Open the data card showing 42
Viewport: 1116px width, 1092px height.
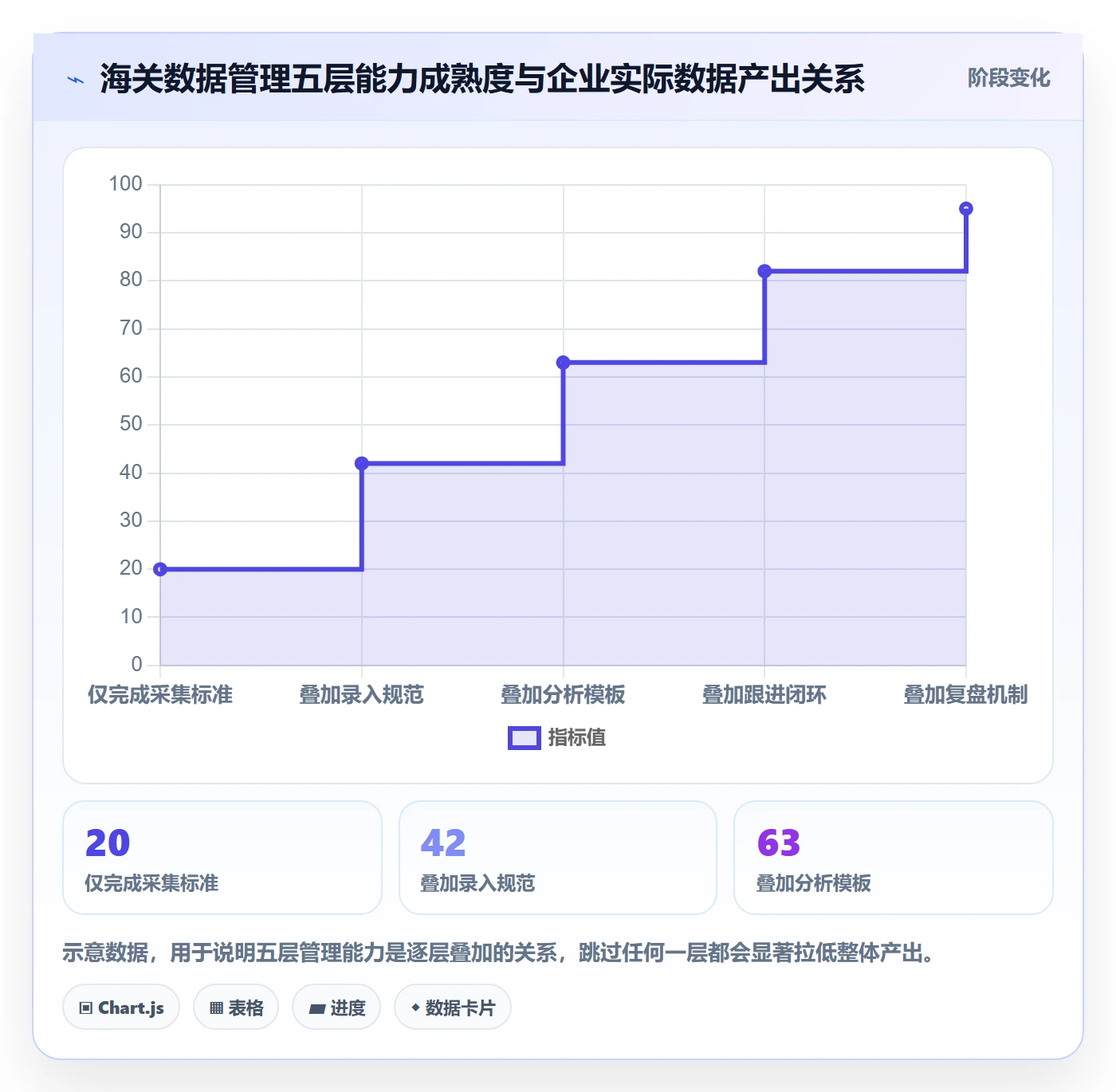(558, 858)
